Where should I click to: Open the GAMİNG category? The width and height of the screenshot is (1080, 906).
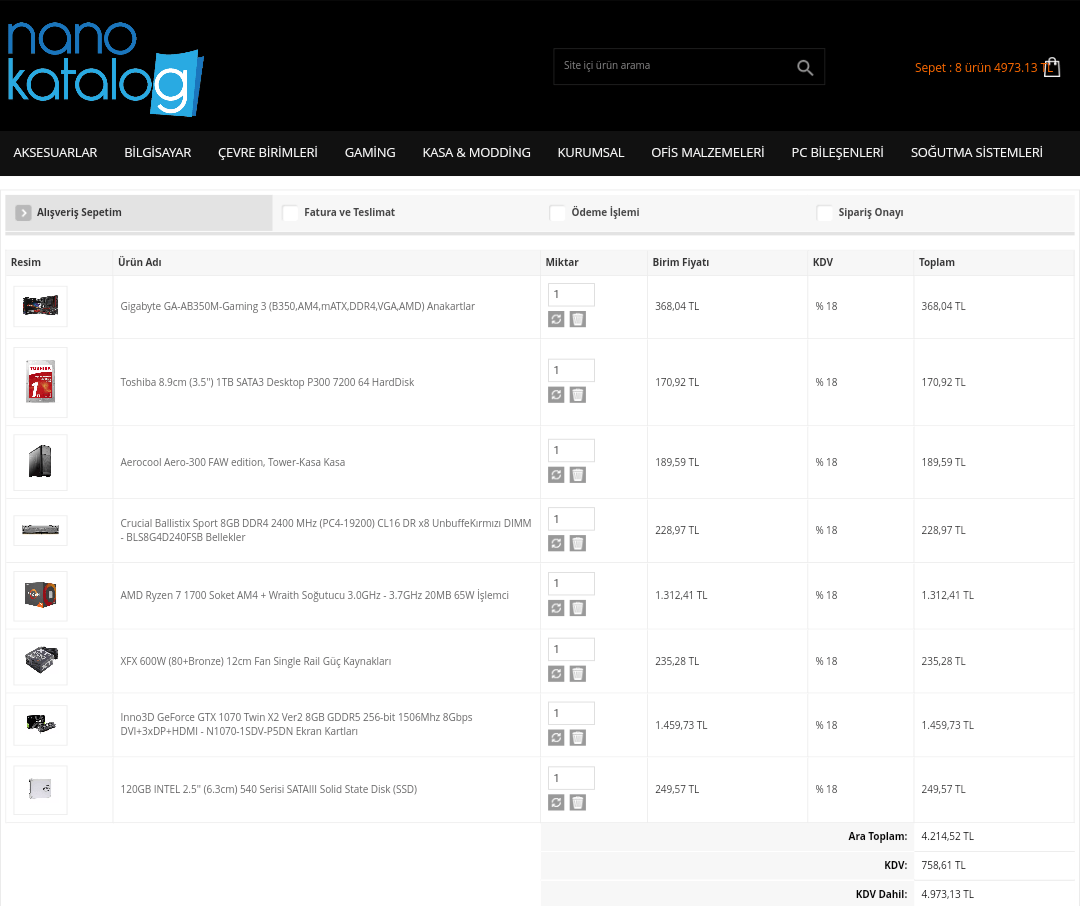[x=370, y=153]
